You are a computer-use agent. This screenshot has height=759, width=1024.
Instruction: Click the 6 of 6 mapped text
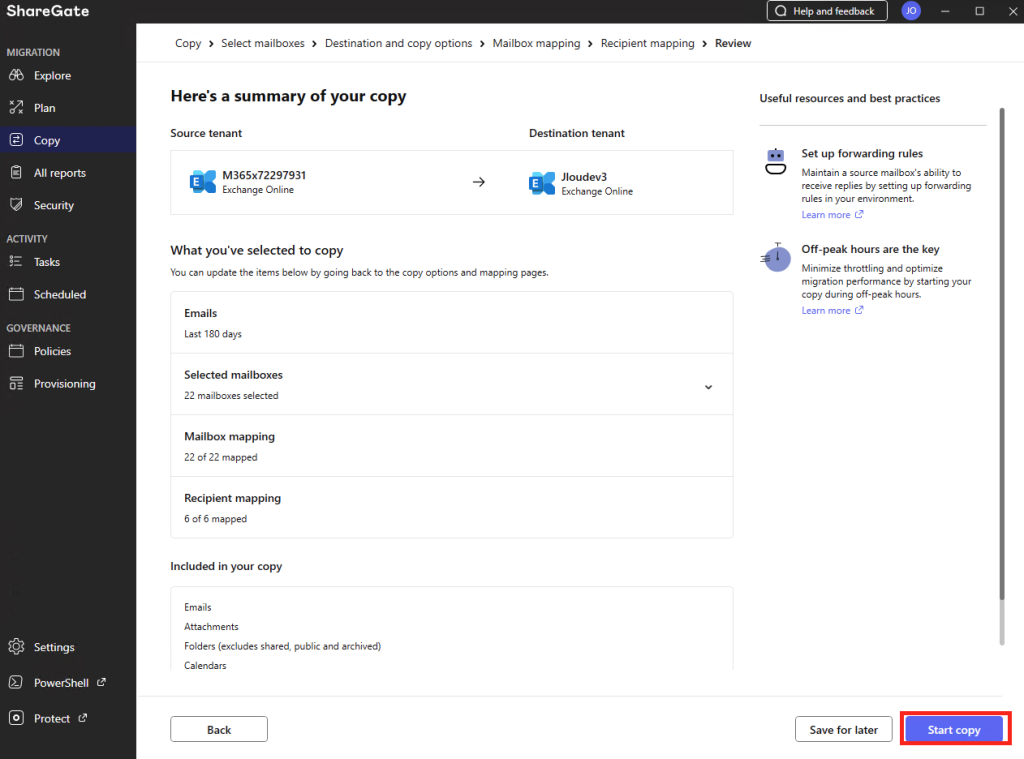[216, 519]
